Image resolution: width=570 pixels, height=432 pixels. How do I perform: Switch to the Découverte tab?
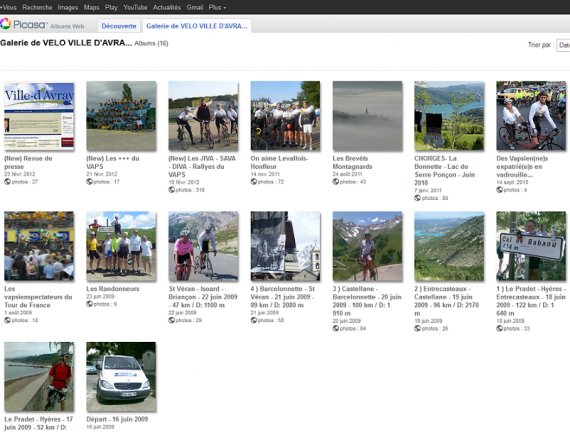[119, 26]
